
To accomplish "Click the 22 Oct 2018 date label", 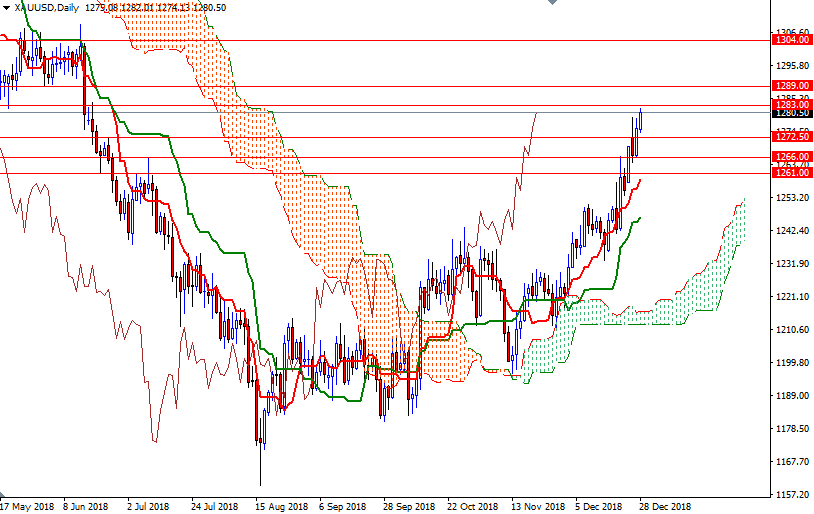I will tap(473, 506).
